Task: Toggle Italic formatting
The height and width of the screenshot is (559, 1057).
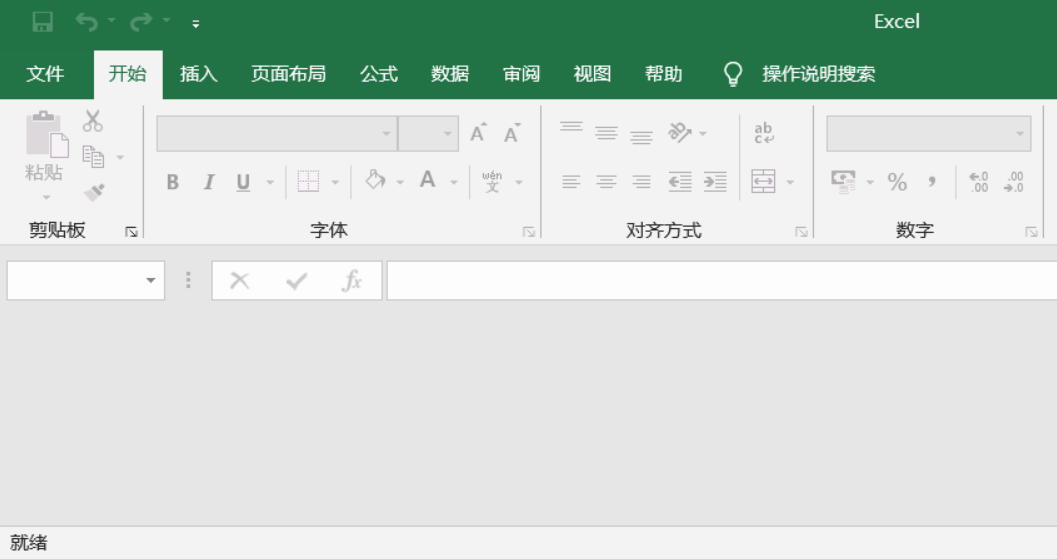Action: click(209, 182)
